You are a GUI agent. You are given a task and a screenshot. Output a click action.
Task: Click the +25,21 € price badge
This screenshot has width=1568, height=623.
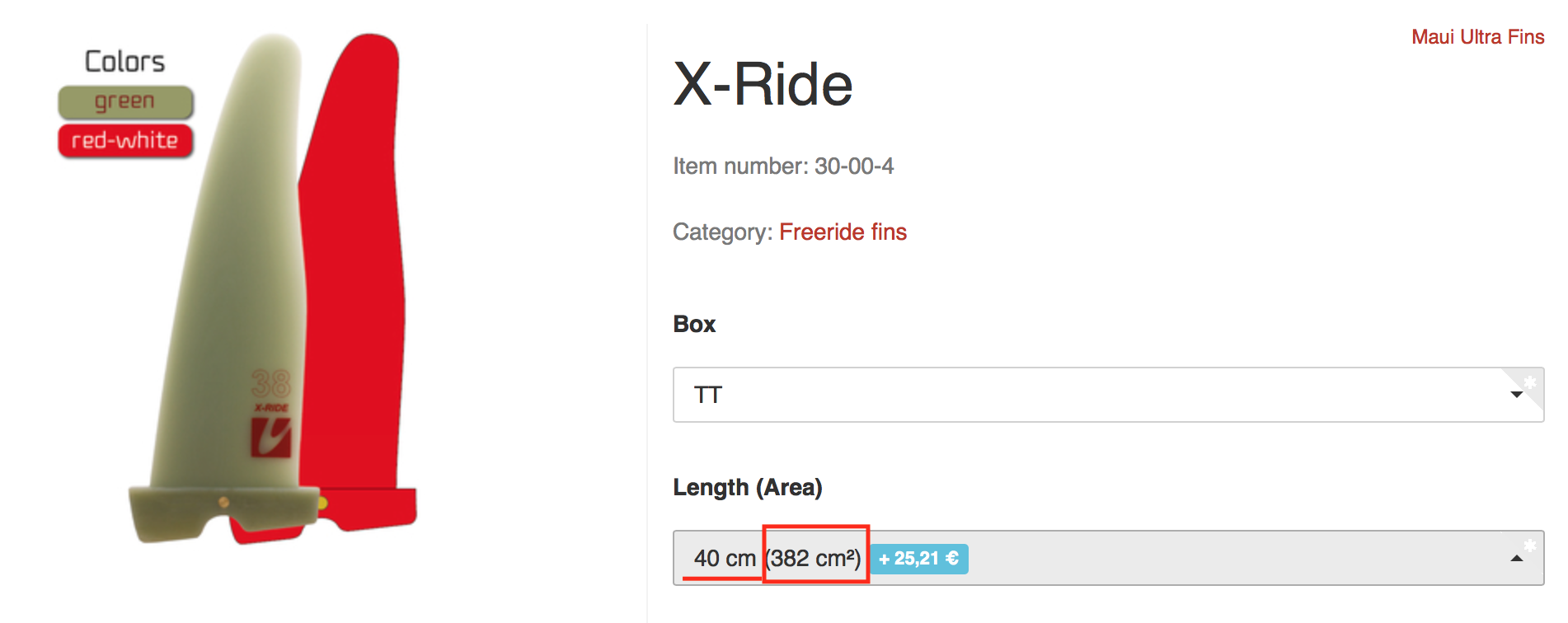point(919,559)
